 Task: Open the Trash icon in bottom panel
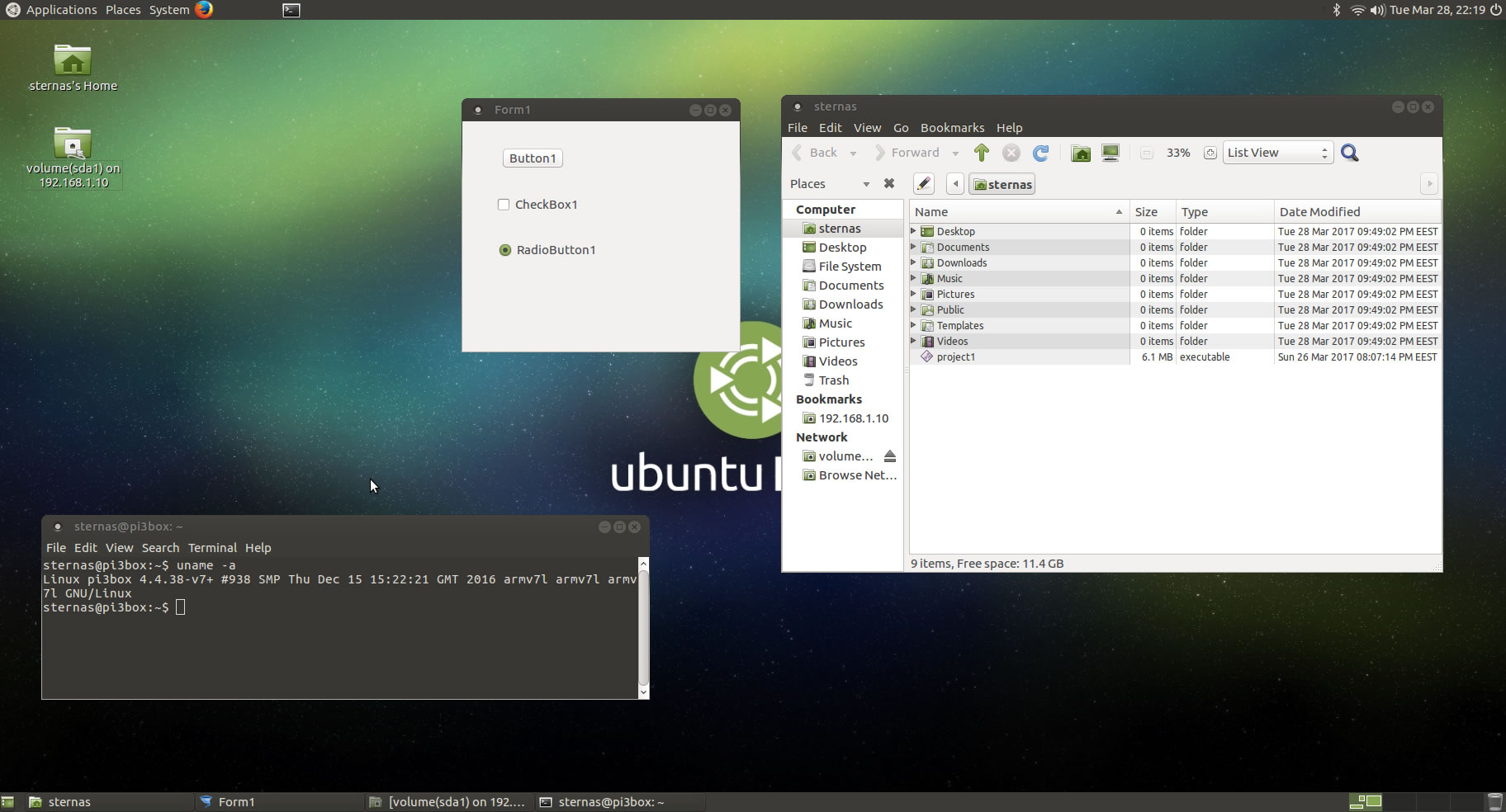pos(1494,802)
